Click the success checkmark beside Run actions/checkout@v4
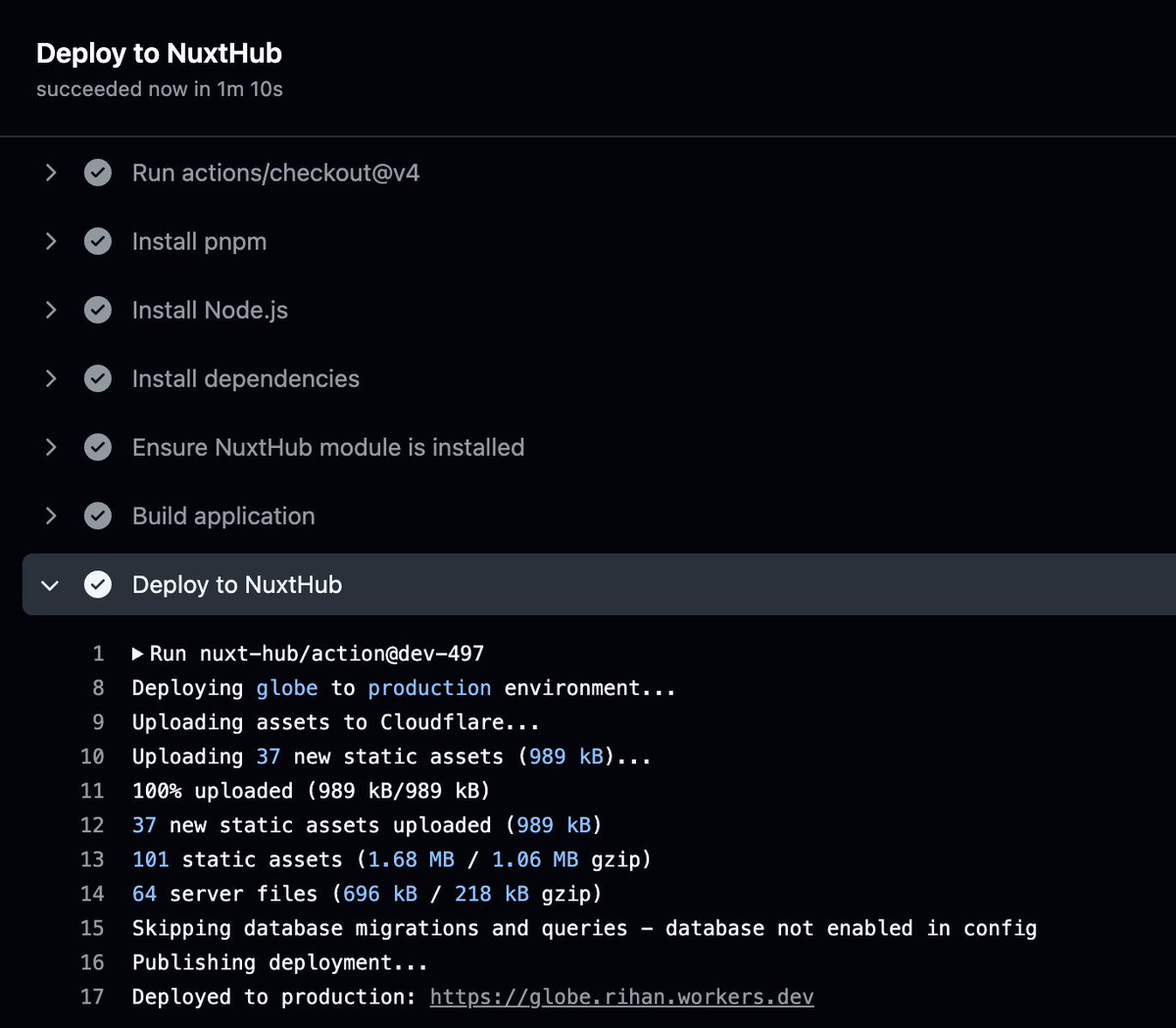The width and height of the screenshot is (1176, 1028). tap(98, 172)
